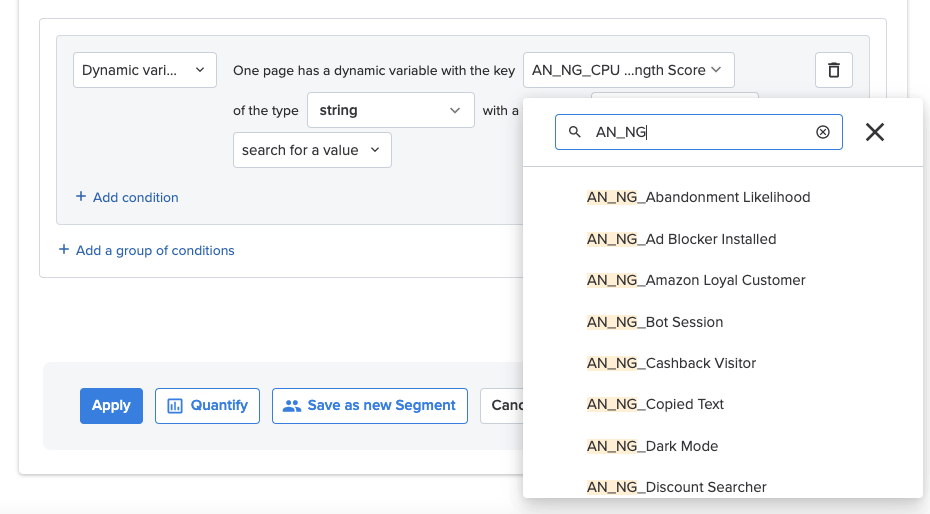Focus the AN_NG search input field
This screenshot has height=514, width=930.
pos(699,132)
